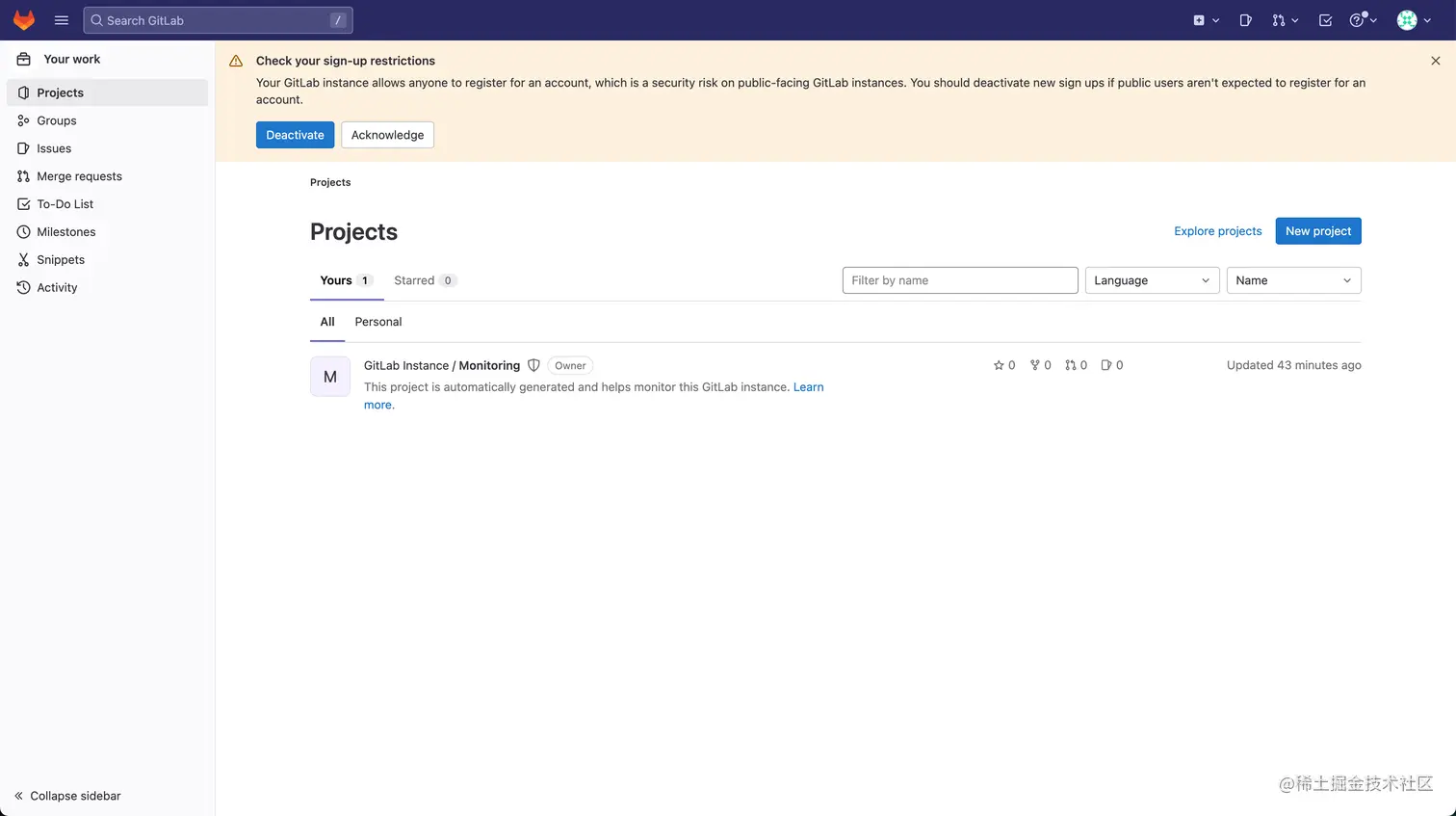Screen dimensions: 1456x816
Task: Open Projects in the sidebar
Action: [x=108, y=92]
